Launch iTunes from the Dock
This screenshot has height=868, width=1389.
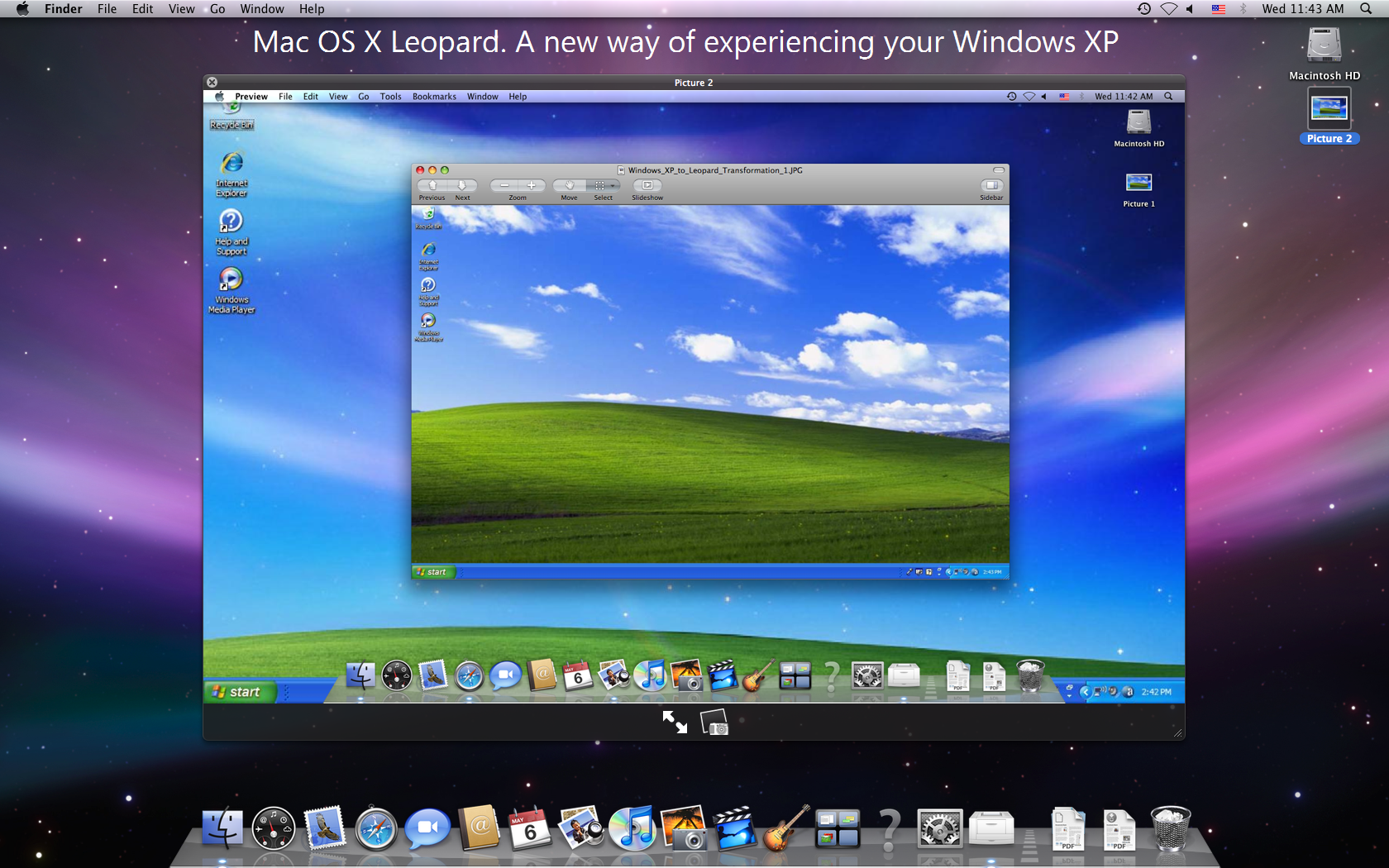click(633, 829)
